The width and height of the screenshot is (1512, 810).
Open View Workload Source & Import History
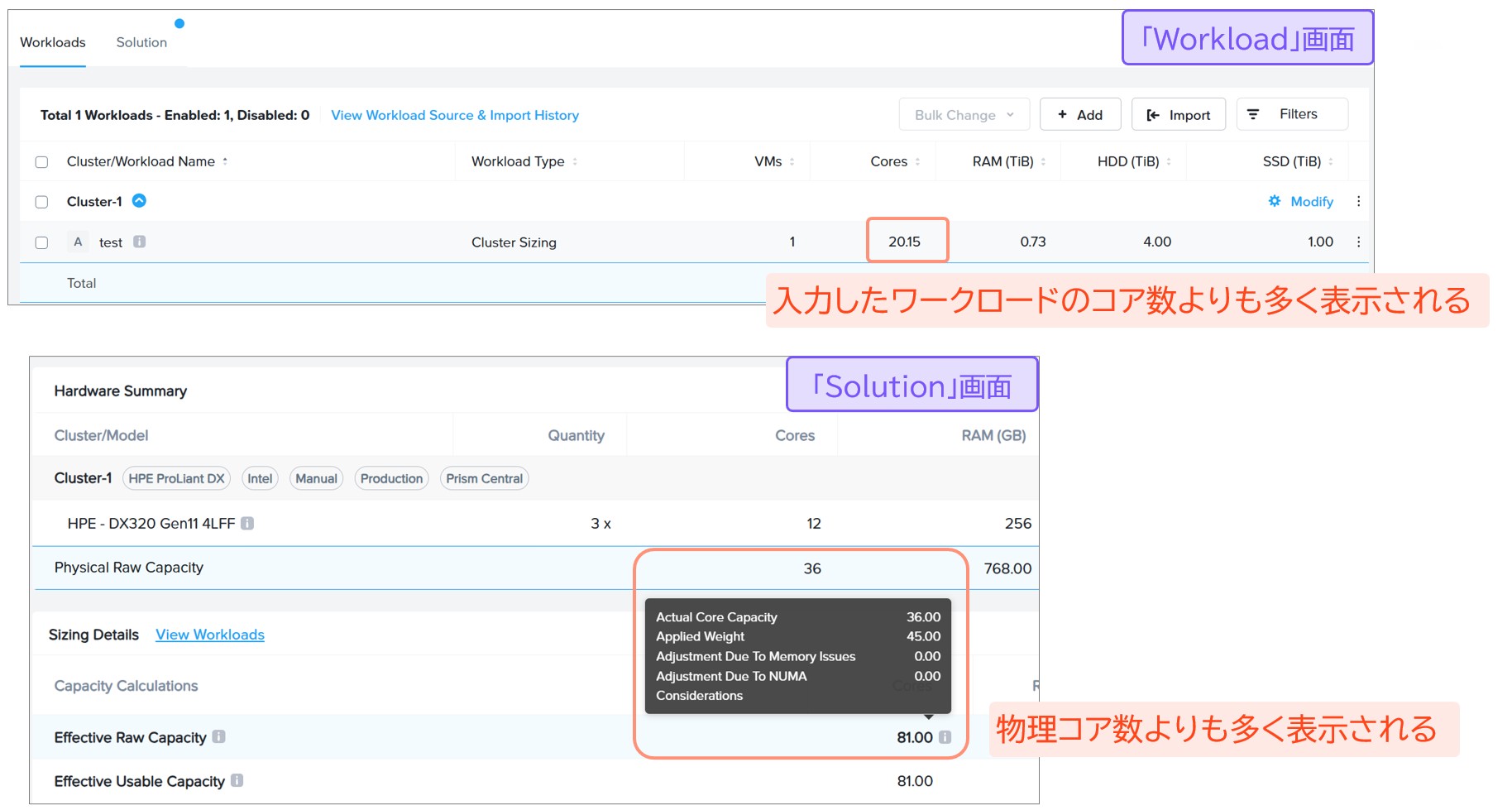[455, 115]
